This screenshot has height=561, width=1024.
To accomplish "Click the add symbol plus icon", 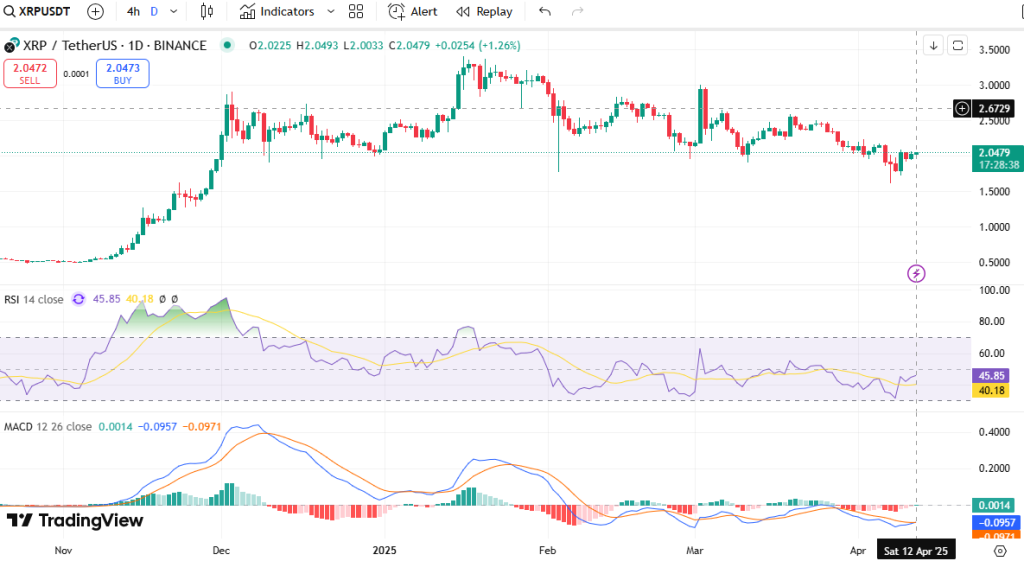I will 95,11.
